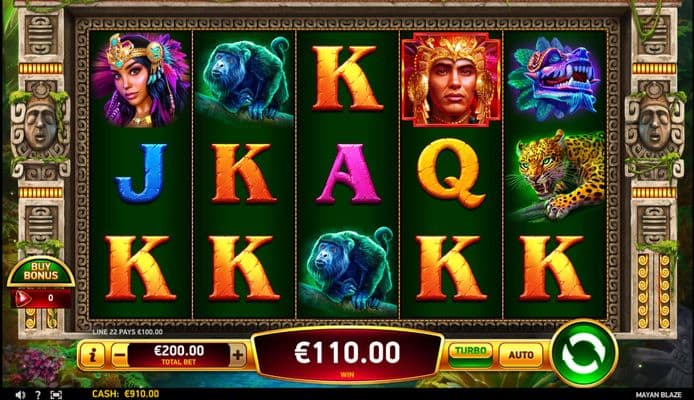The height and width of the screenshot is (400, 694).
Task: Mute the game sound speaker icon
Action: click(20, 394)
